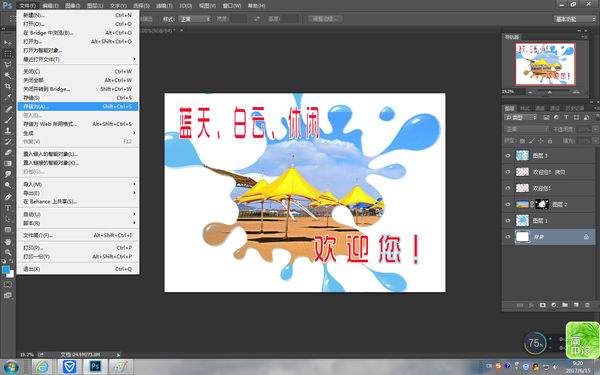Click the foreground color swatch

tap(6, 270)
